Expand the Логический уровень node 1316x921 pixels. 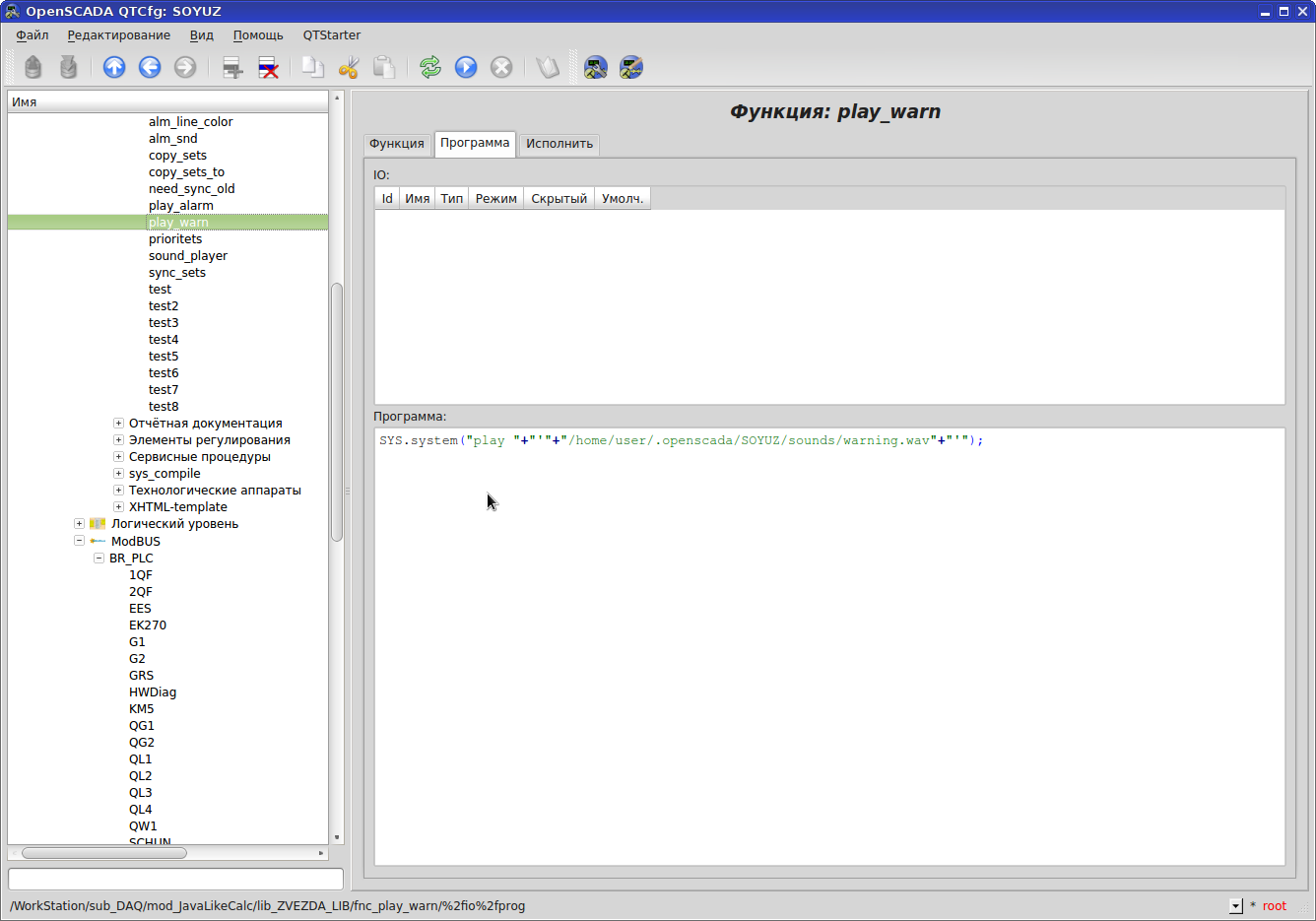point(79,524)
